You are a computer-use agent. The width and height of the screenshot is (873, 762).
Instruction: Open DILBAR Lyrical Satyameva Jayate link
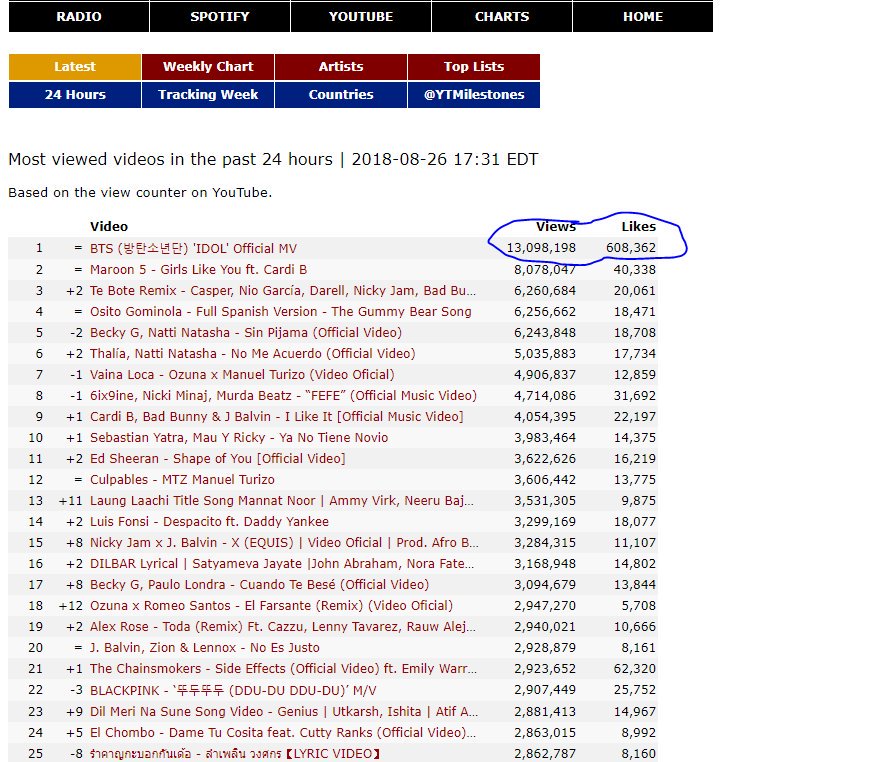(x=282, y=564)
